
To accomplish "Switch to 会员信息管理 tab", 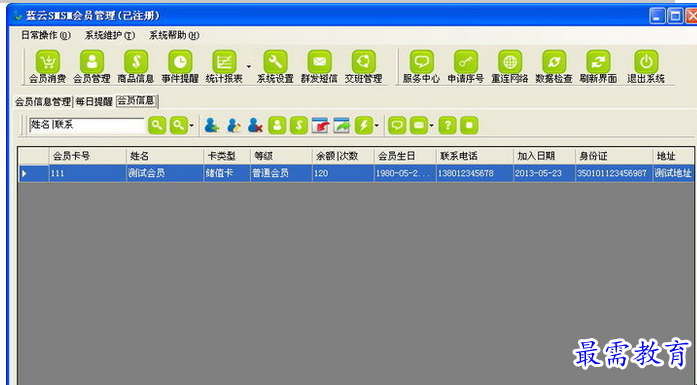I will (43, 101).
